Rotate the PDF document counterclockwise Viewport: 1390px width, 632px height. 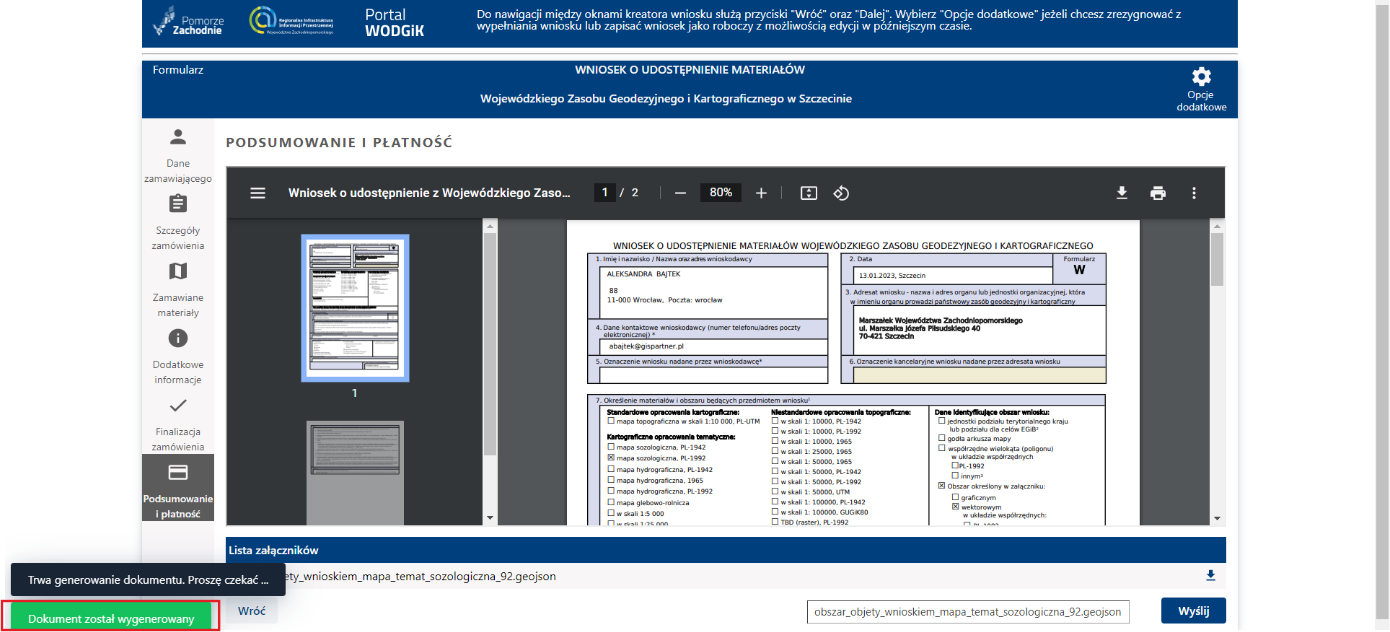pos(841,193)
